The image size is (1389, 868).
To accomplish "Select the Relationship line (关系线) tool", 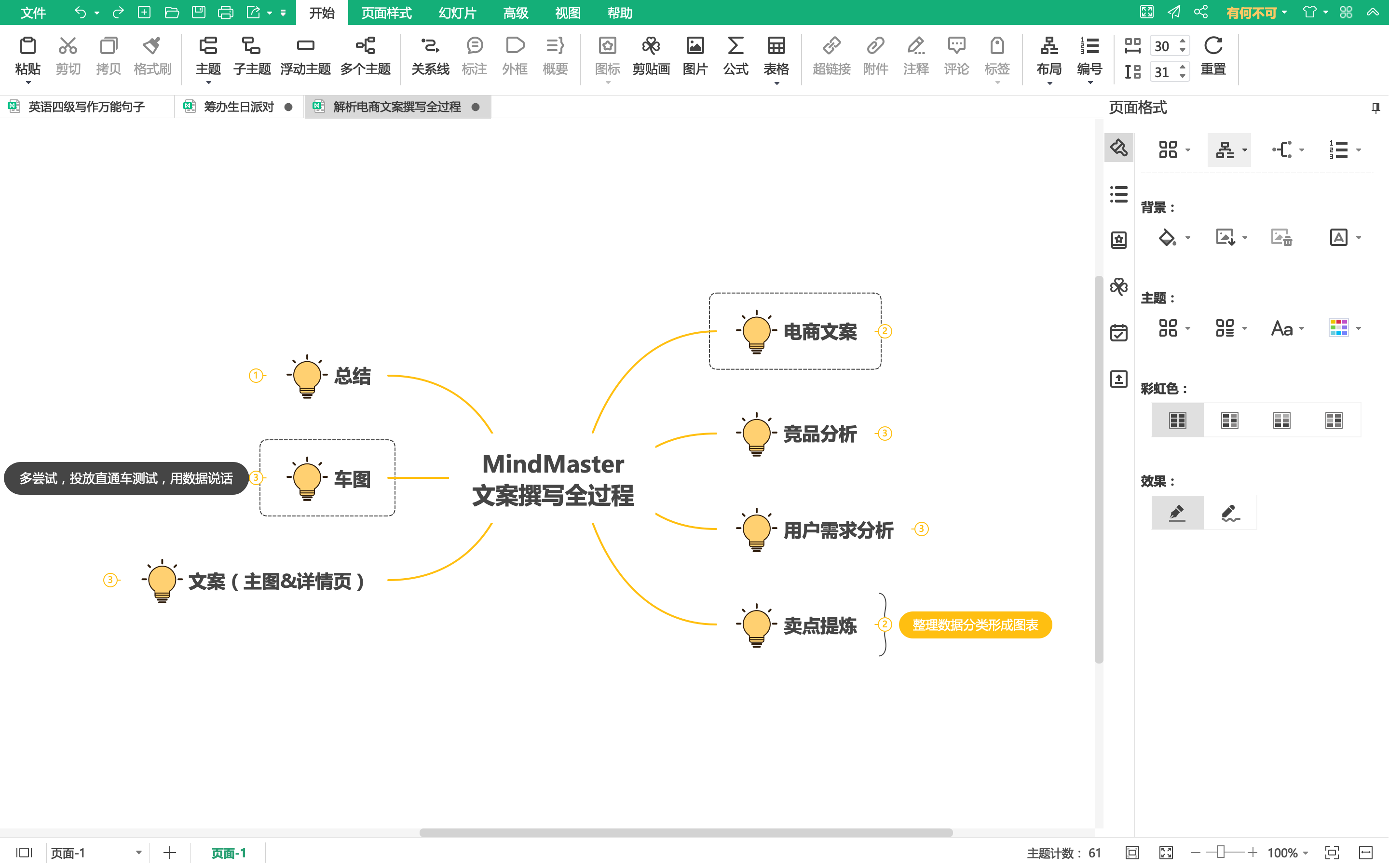I will [430, 55].
